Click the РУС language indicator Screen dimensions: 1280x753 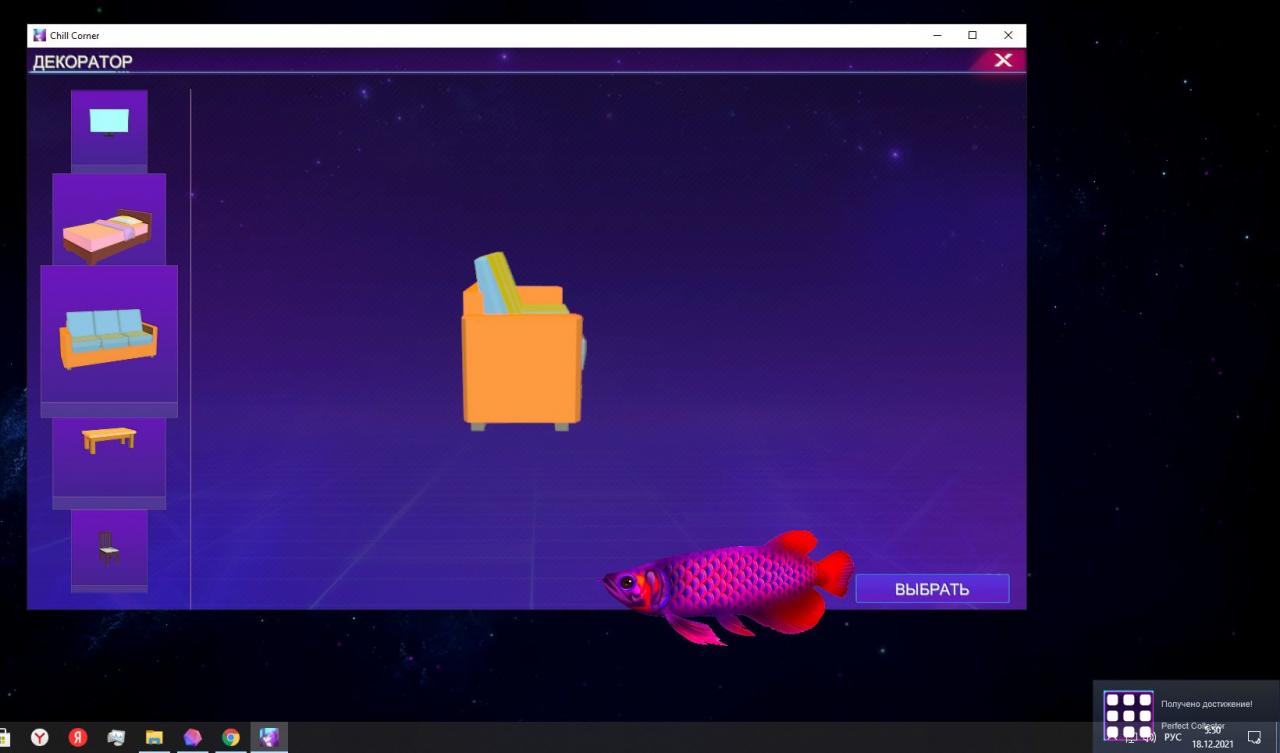point(1173,738)
